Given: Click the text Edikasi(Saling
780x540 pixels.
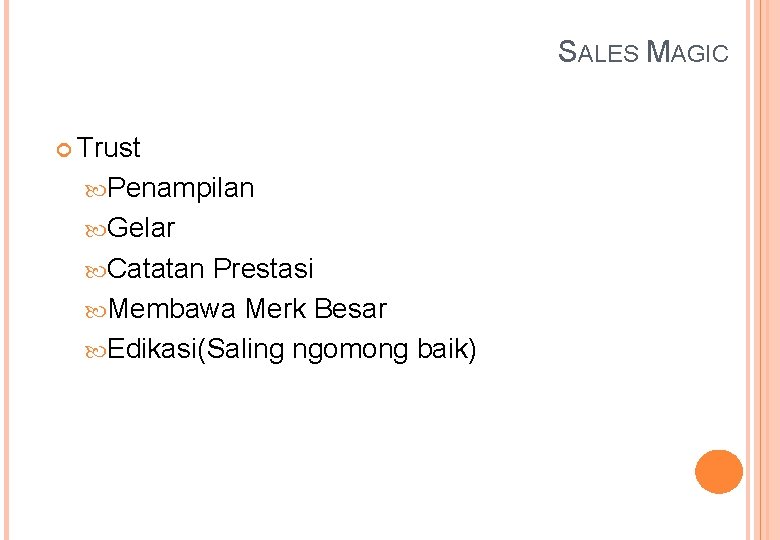Looking at the screenshot, I should tap(196, 350).
